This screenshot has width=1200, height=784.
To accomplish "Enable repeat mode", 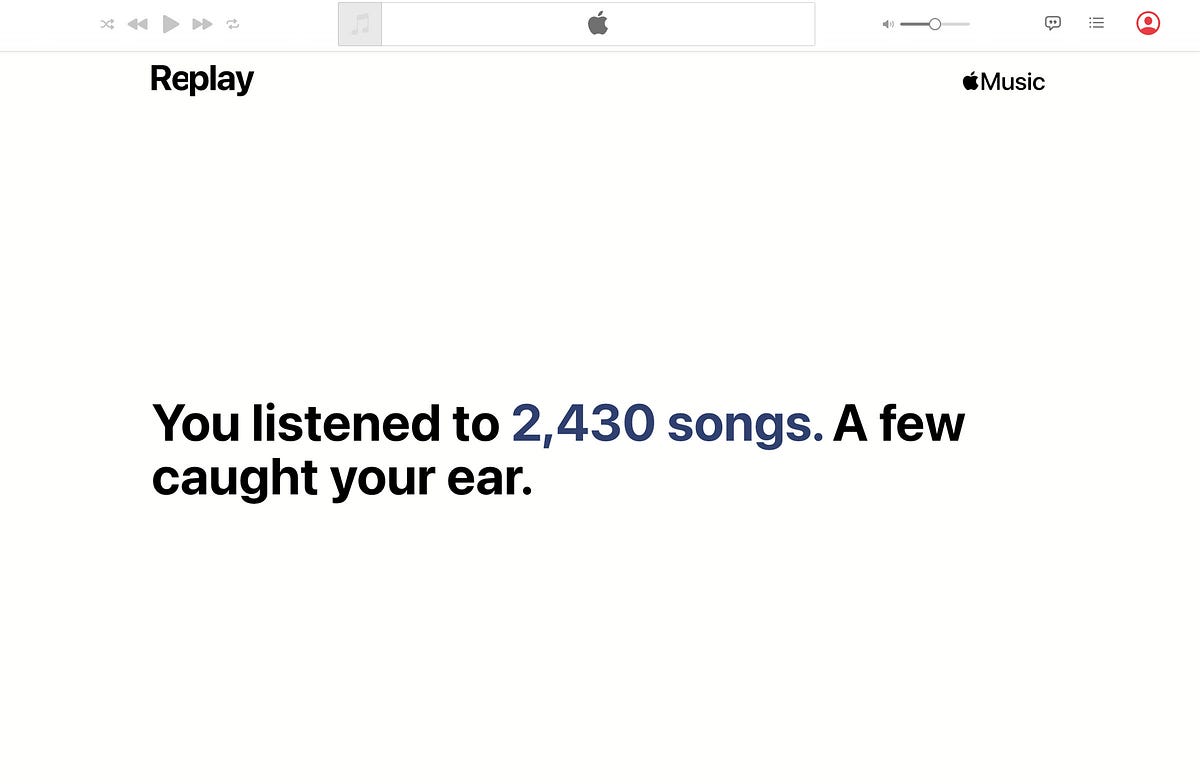I will (x=233, y=23).
